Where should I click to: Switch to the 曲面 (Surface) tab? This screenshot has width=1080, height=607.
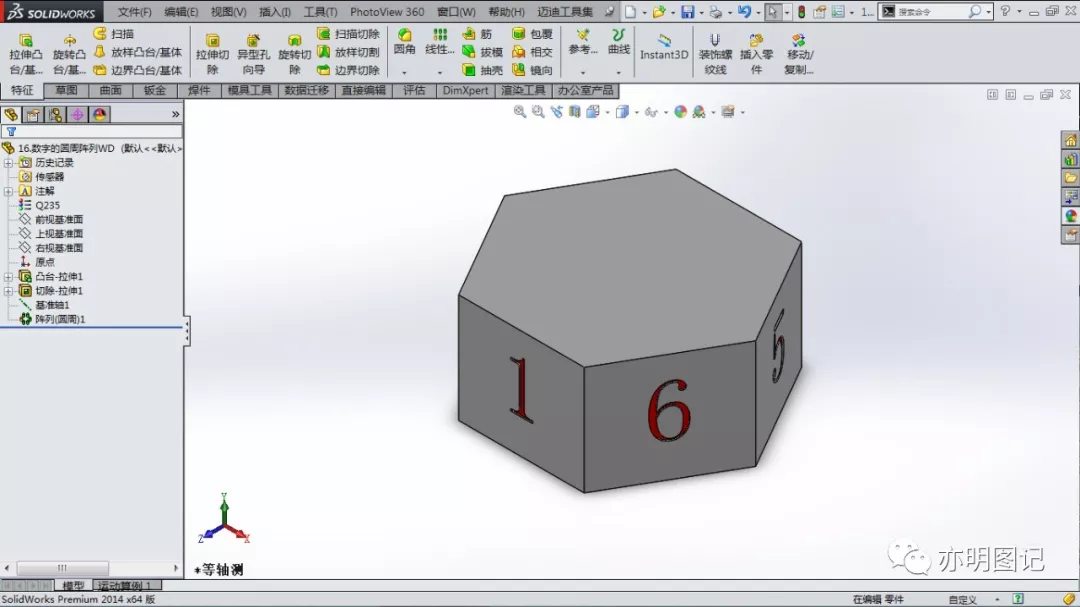click(110, 90)
